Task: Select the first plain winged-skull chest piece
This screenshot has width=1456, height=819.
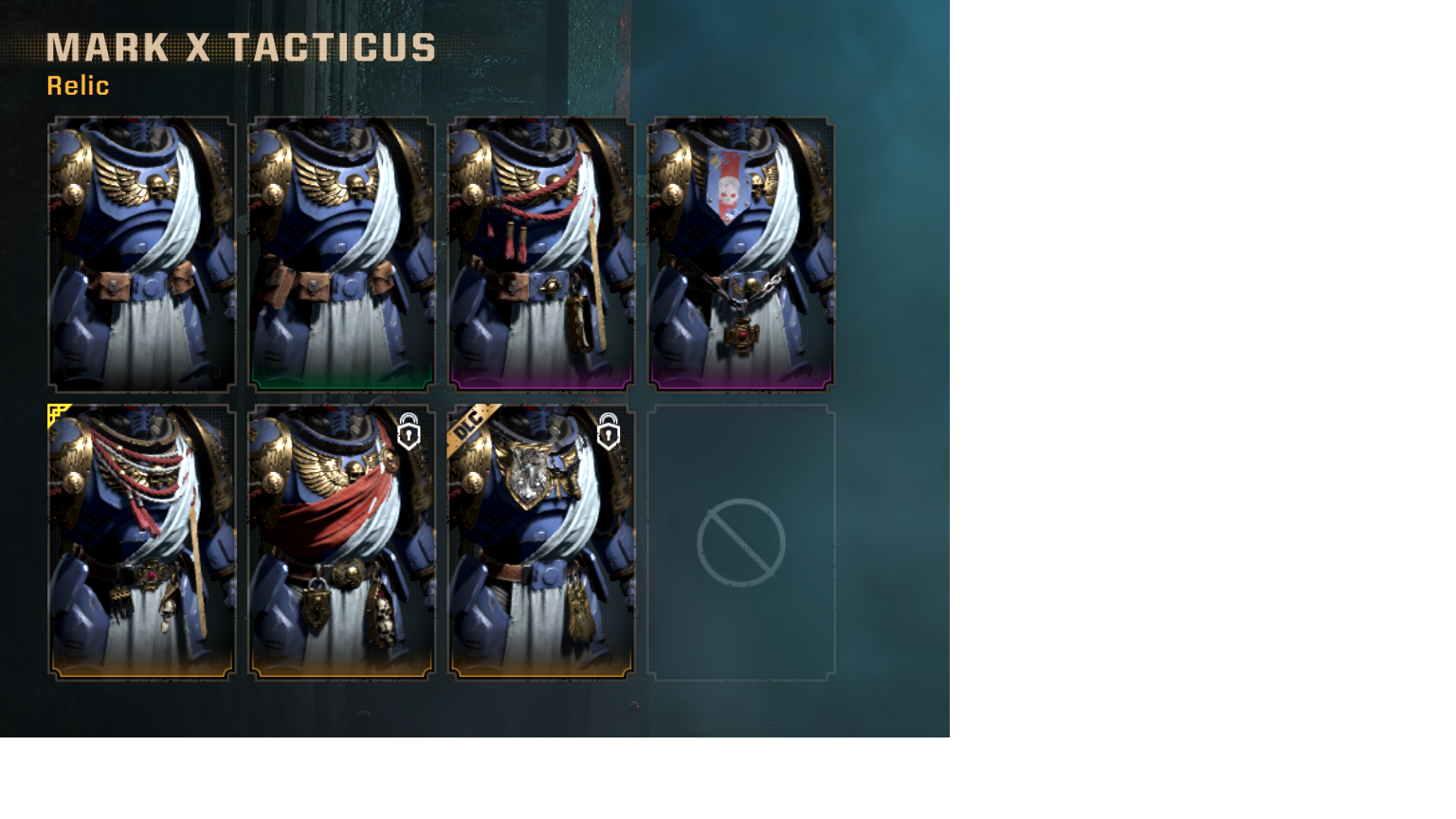Action: click(142, 253)
